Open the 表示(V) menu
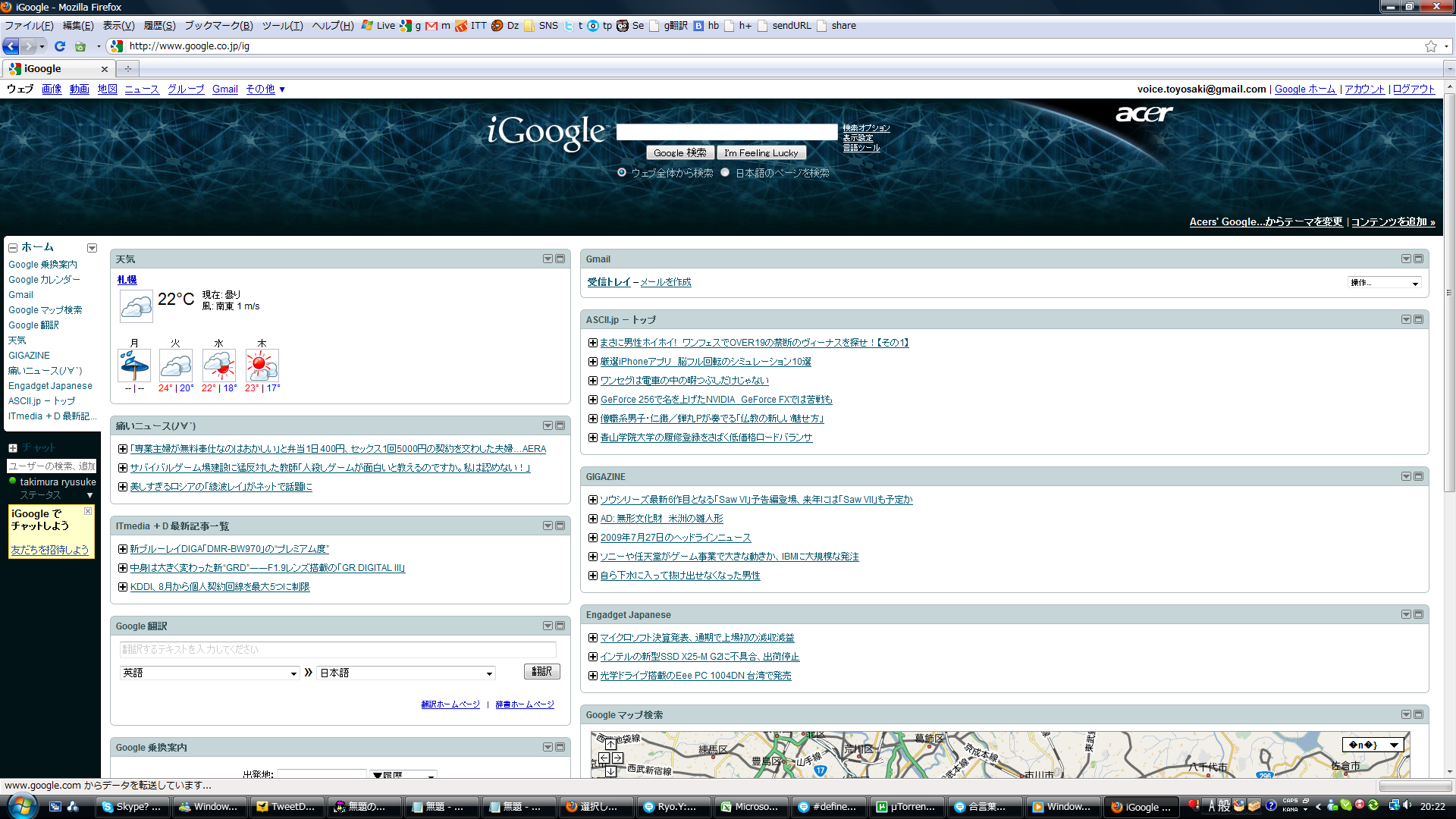1456x819 pixels. click(x=118, y=25)
